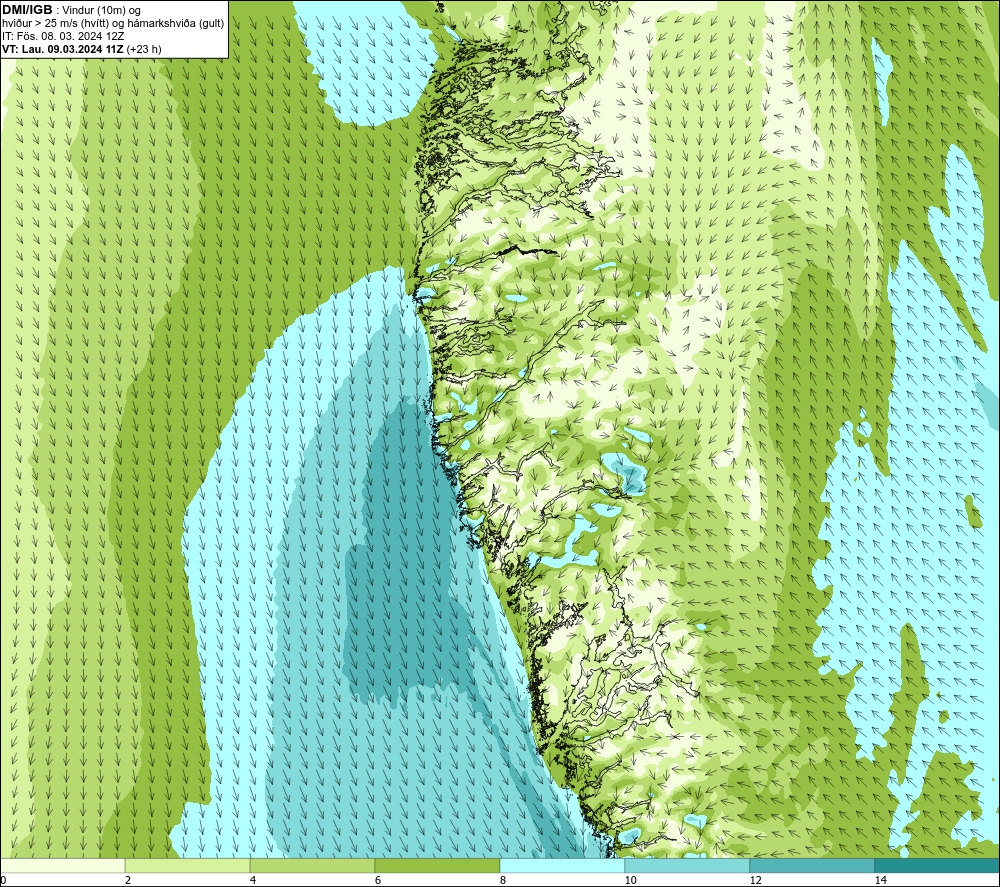Click the 10–12 m/s turquoise swatch
Image resolution: width=1000 pixels, height=887 pixels.
click(688, 865)
